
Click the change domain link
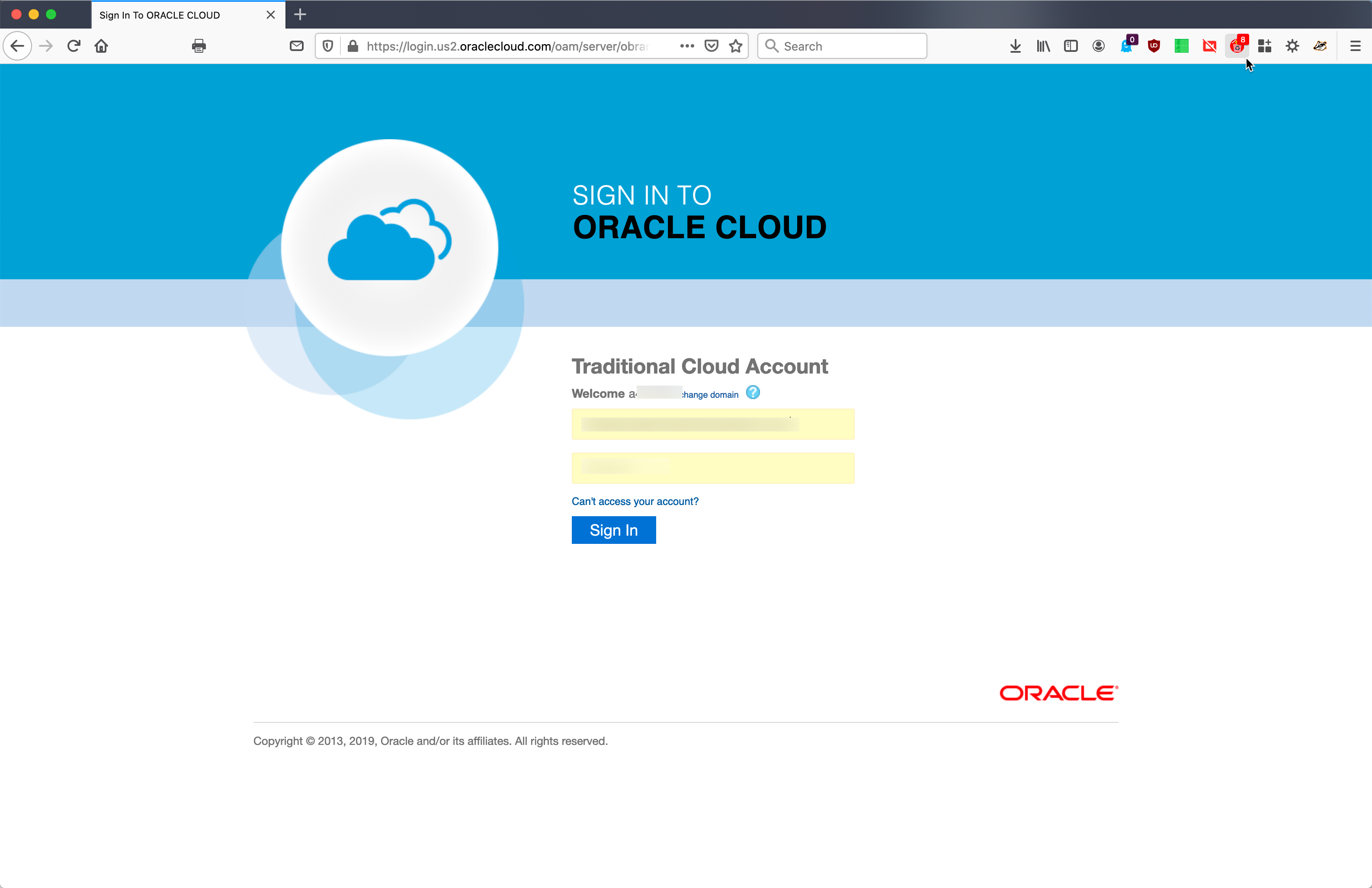[x=710, y=395]
